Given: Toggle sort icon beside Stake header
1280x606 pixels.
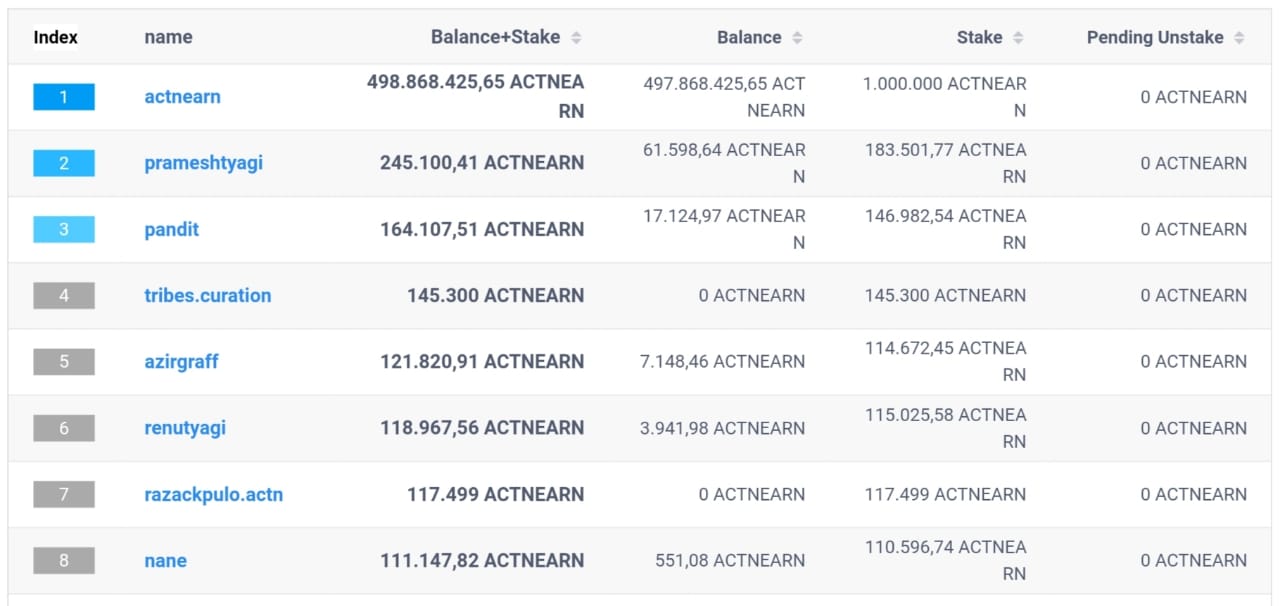Looking at the screenshot, I should (x=1018, y=38).
